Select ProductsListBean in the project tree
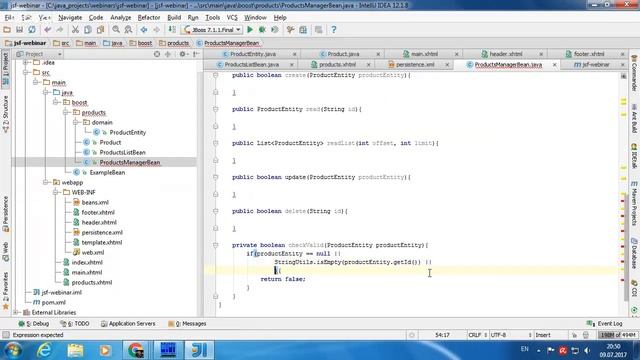The image size is (640, 360). (x=122, y=152)
